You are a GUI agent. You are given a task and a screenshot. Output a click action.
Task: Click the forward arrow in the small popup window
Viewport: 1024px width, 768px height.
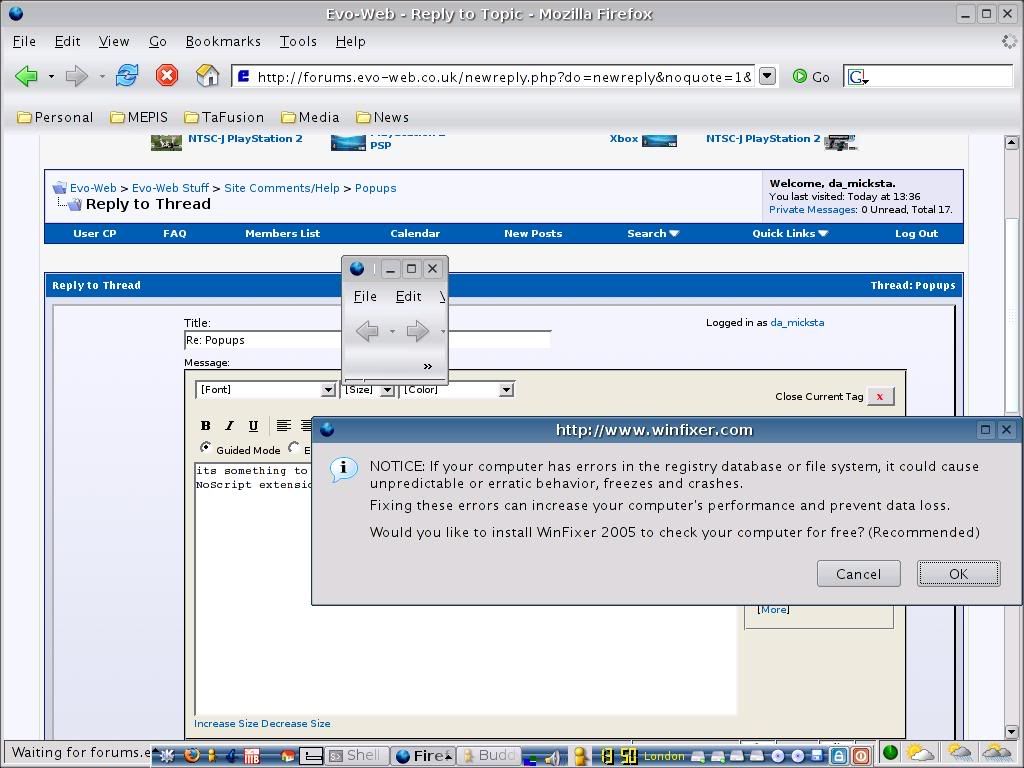[417, 331]
